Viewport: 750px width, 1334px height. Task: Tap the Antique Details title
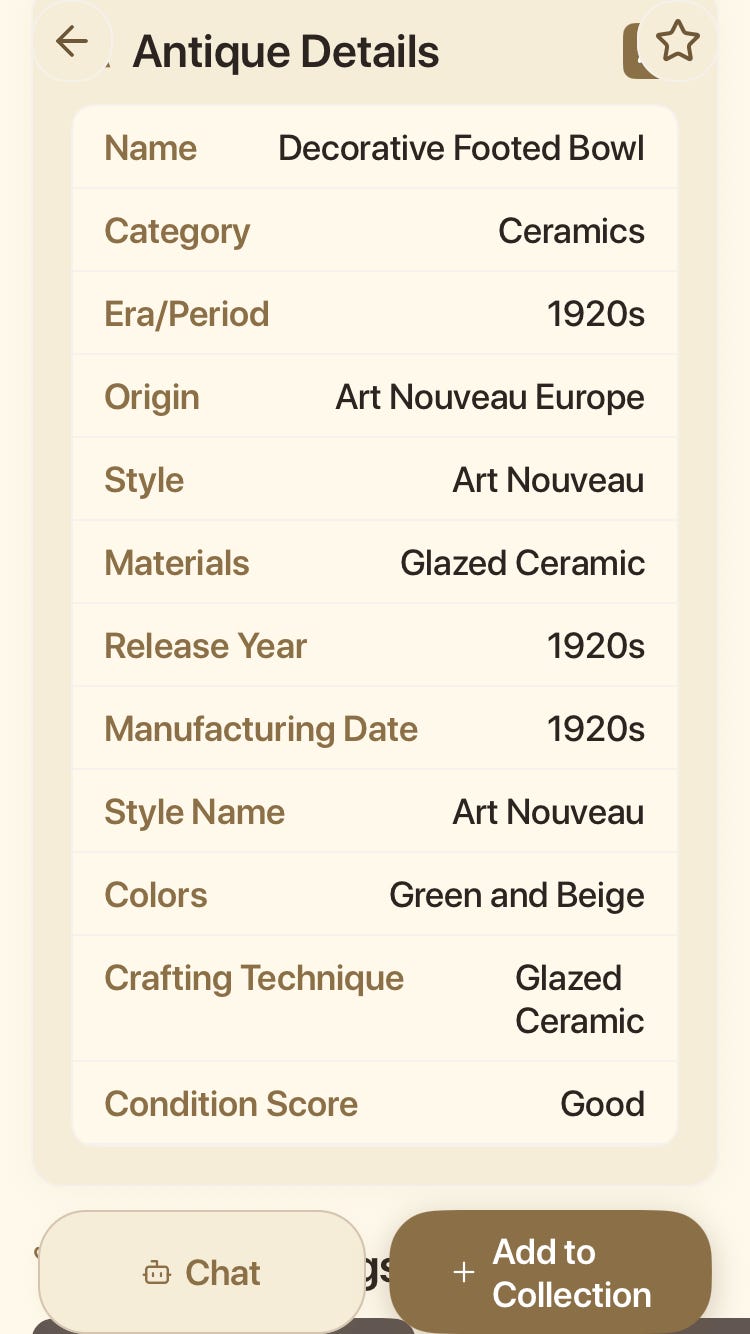(x=286, y=50)
